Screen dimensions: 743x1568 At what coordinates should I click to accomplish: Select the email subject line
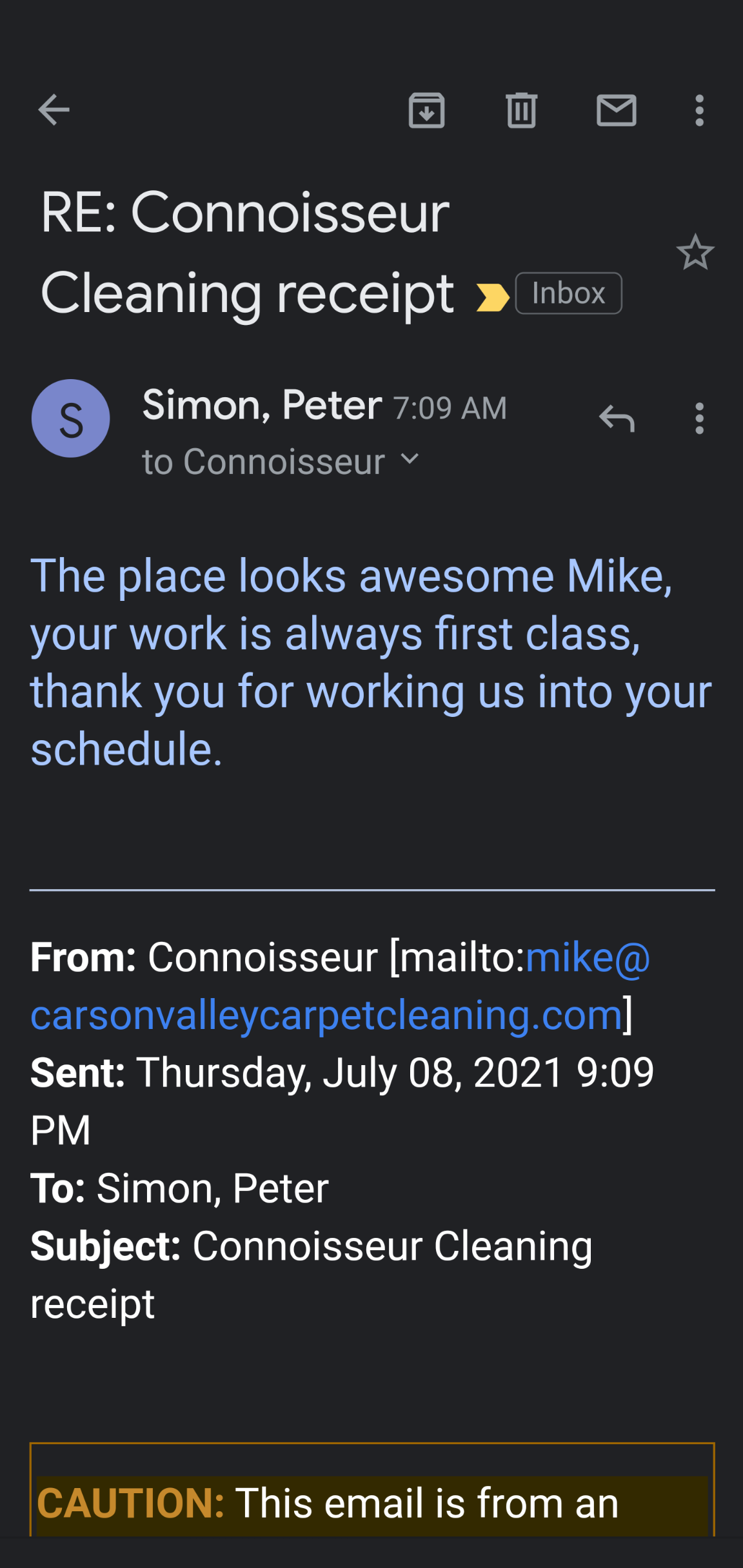tap(247, 251)
